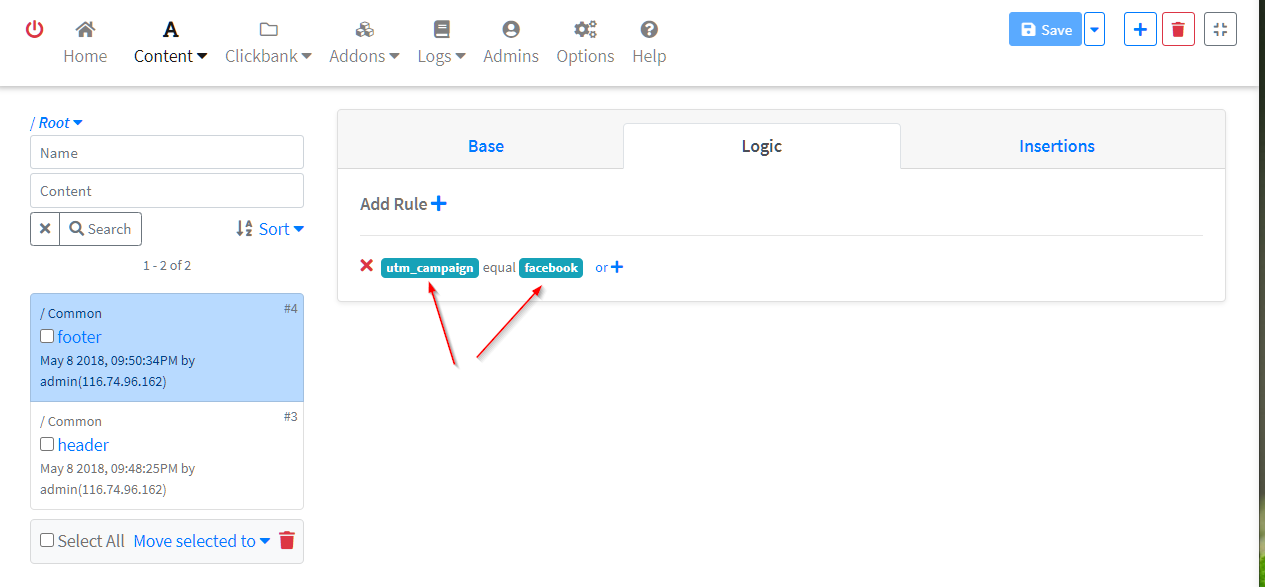This screenshot has height=587, width=1265.
Task: Click the Save button
Action: click(x=1045, y=30)
